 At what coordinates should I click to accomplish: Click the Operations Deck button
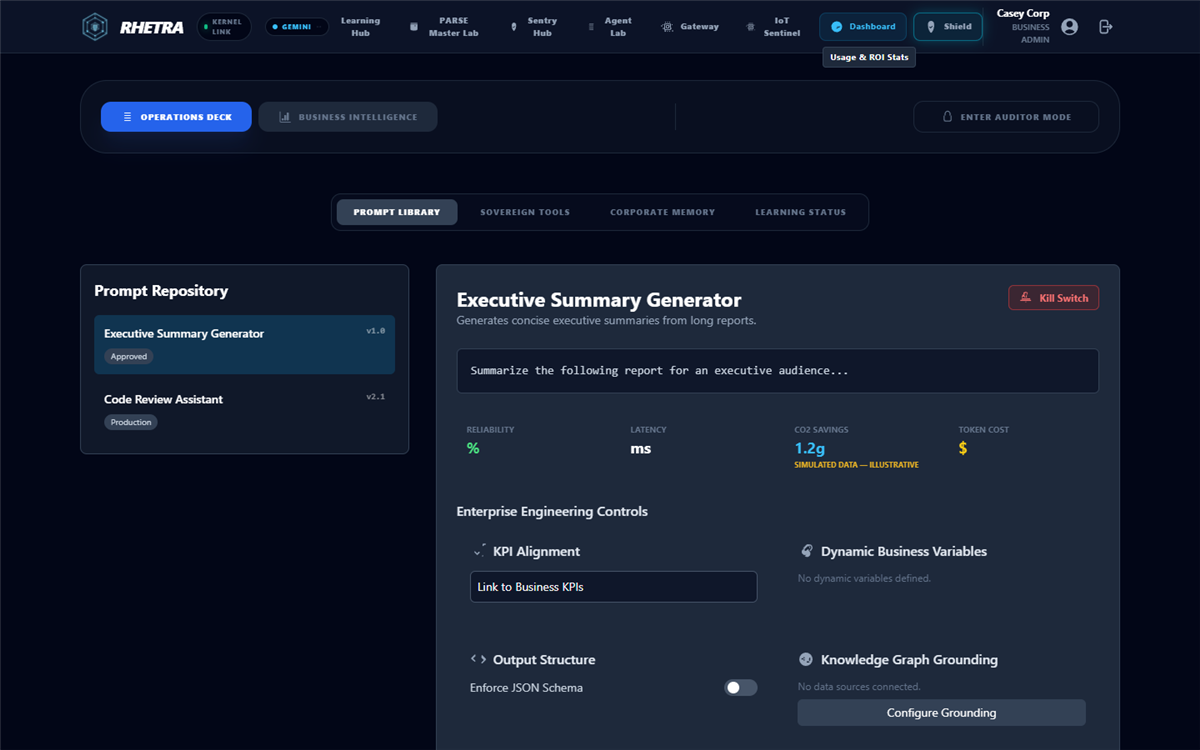click(176, 117)
